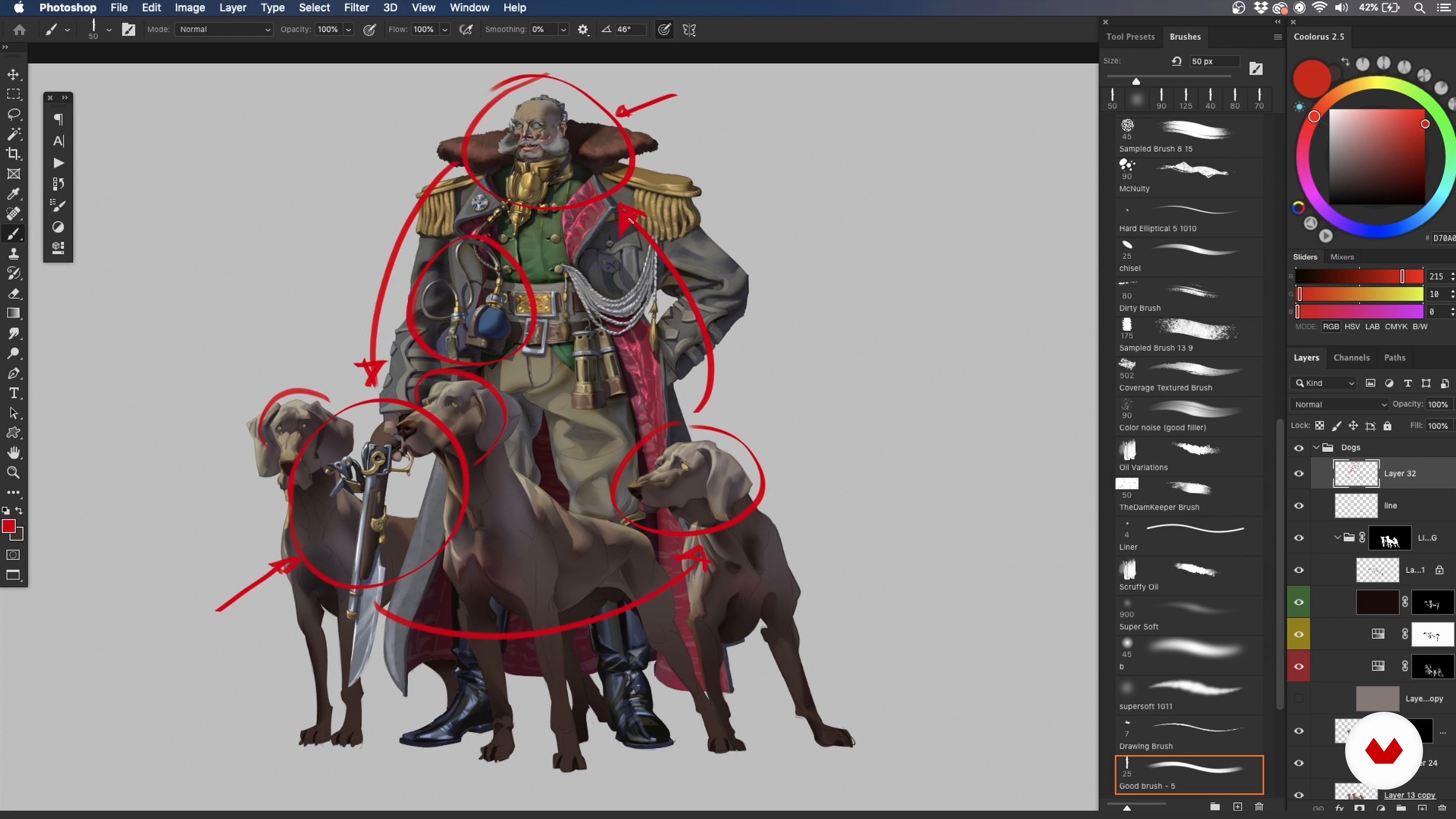Collapse the Li...G nested group
1456x819 pixels.
1337,538
